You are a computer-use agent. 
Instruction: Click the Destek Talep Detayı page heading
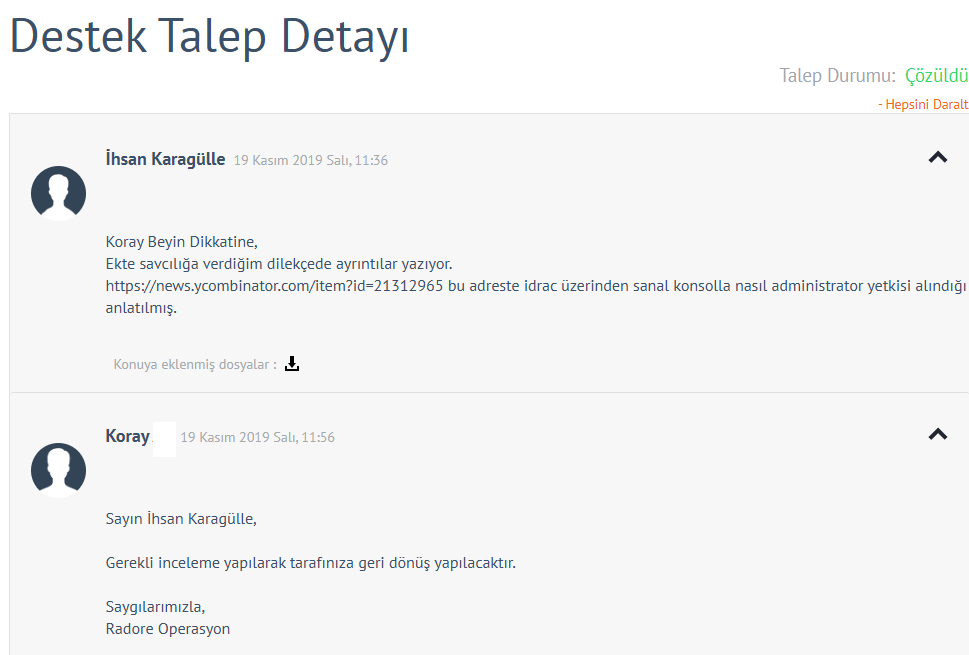209,37
